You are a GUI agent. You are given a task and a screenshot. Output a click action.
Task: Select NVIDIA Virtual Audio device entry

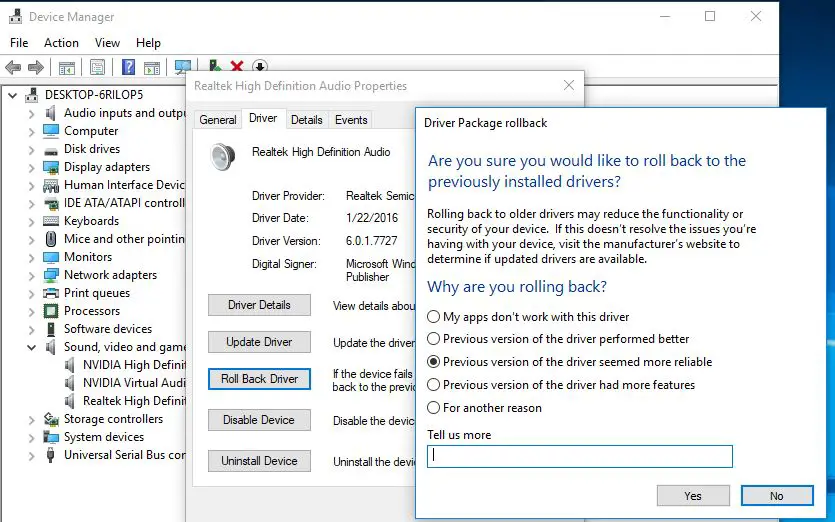134,383
